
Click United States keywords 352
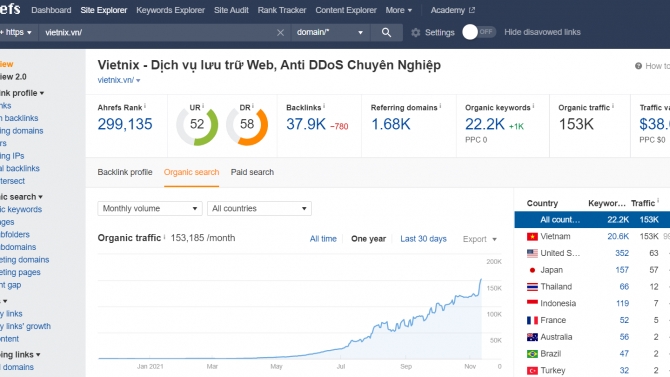[x=622, y=253]
